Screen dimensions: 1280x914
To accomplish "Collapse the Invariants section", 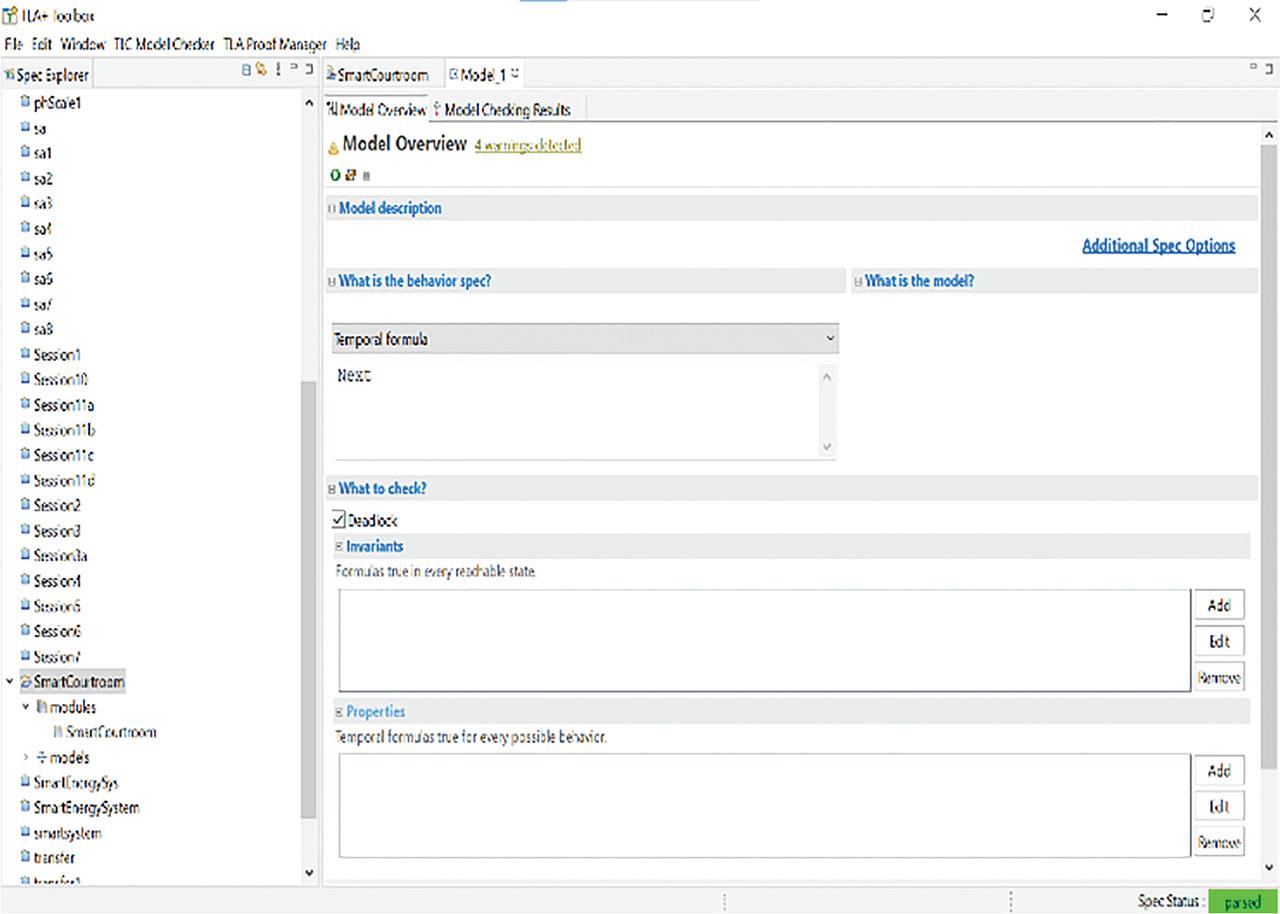I will (x=339, y=547).
